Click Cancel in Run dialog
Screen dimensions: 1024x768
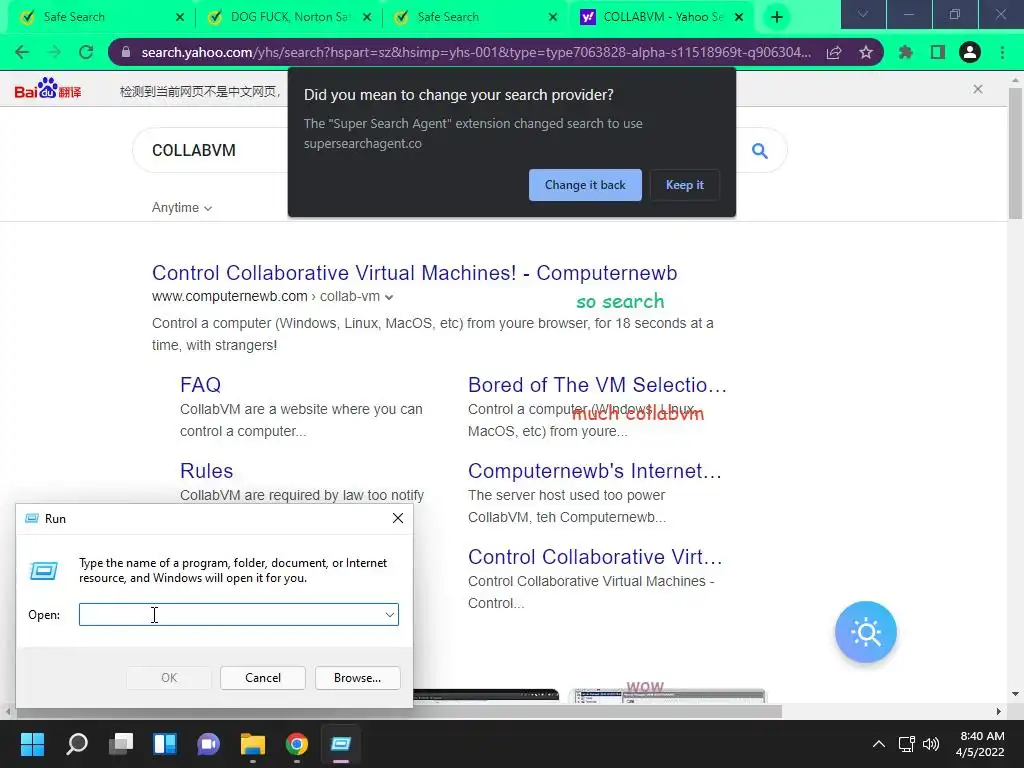[x=263, y=678]
